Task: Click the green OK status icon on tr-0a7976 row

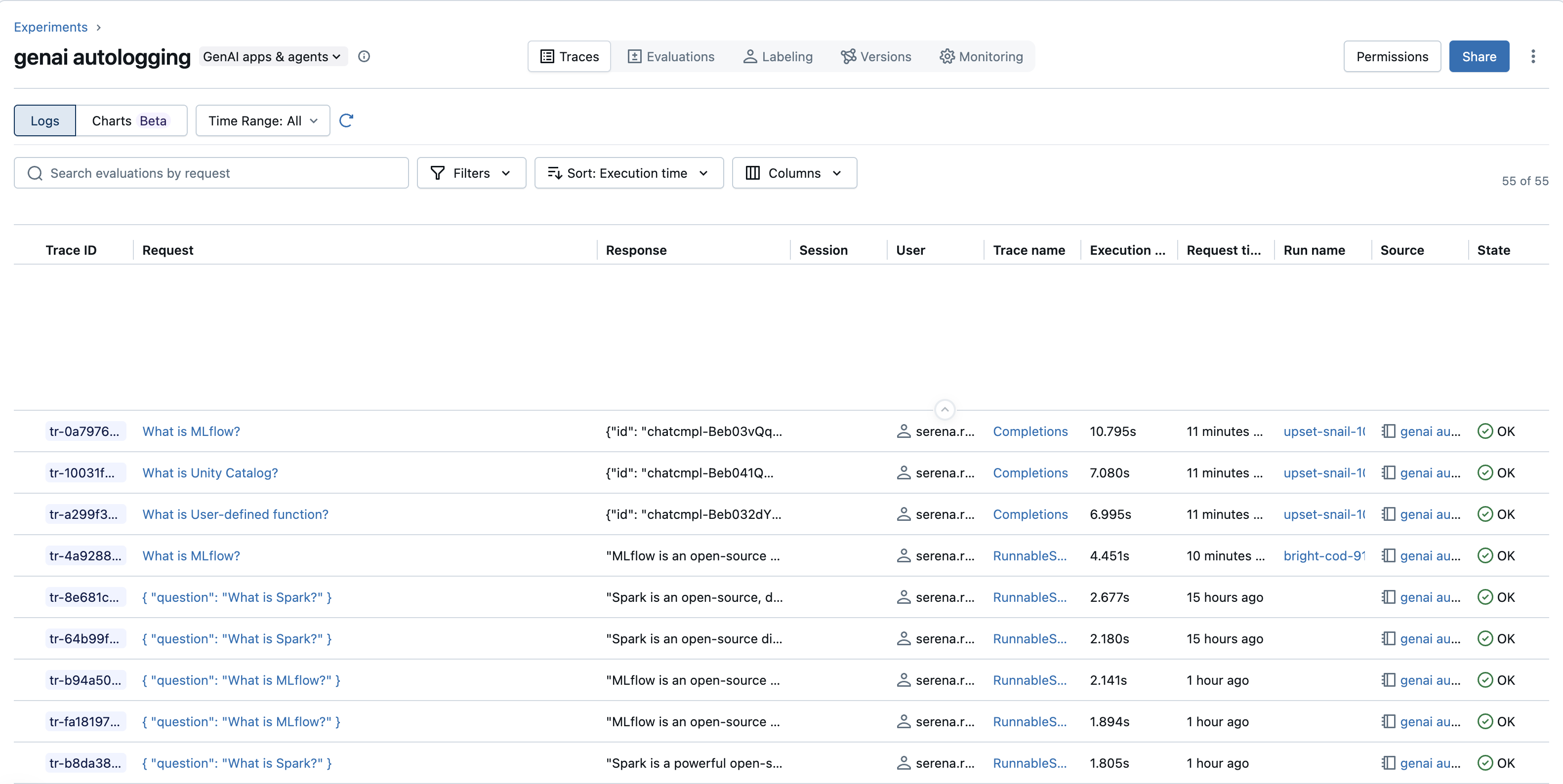Action: point(1485,431)
